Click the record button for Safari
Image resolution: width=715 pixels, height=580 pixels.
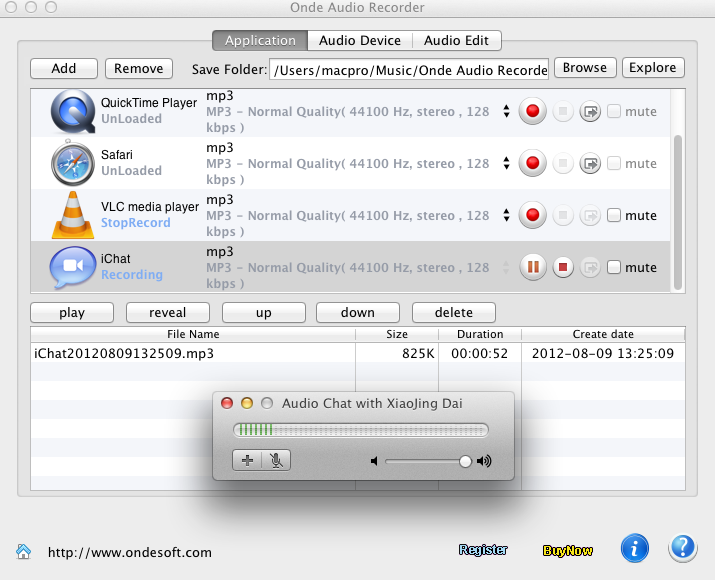534,164
